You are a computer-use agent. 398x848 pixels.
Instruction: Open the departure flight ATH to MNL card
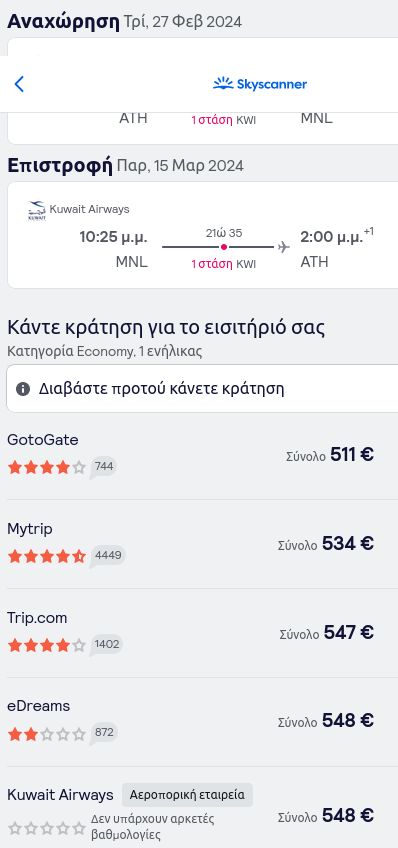point(203,91)
